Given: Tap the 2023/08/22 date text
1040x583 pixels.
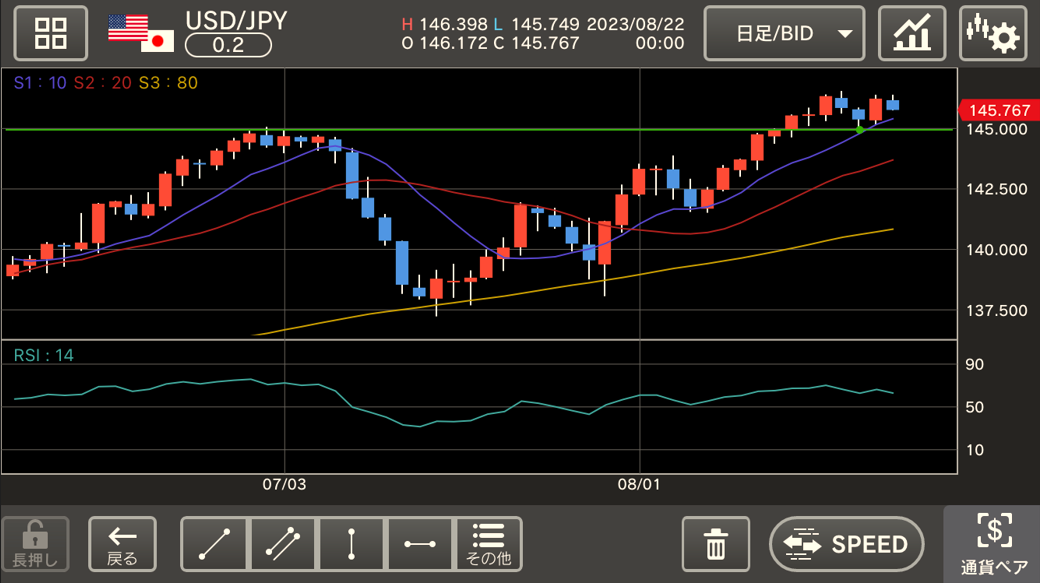Looking at the screenshot, I should click(x=635, y=25).
